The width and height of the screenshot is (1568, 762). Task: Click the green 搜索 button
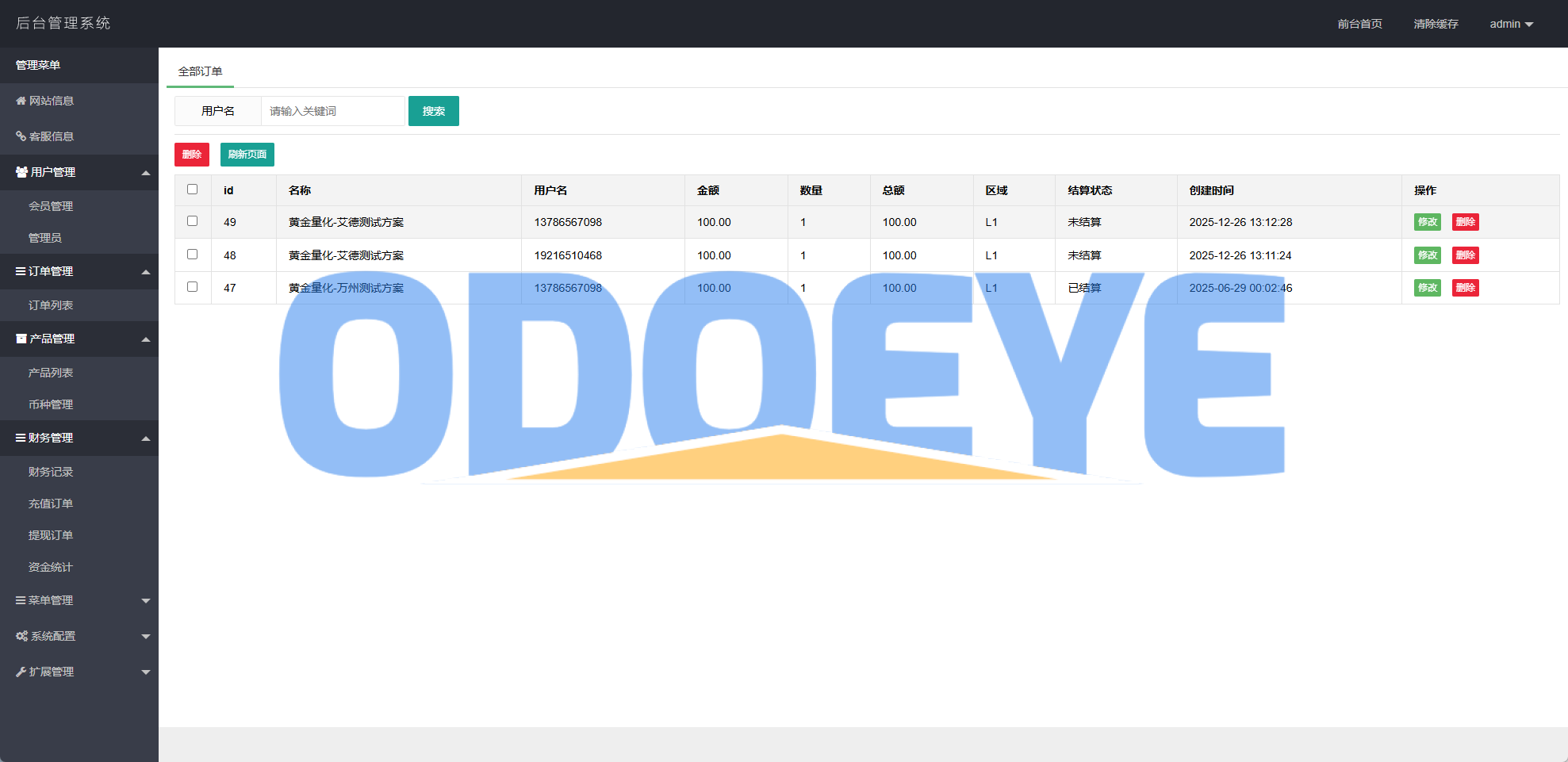coord(433,111)
